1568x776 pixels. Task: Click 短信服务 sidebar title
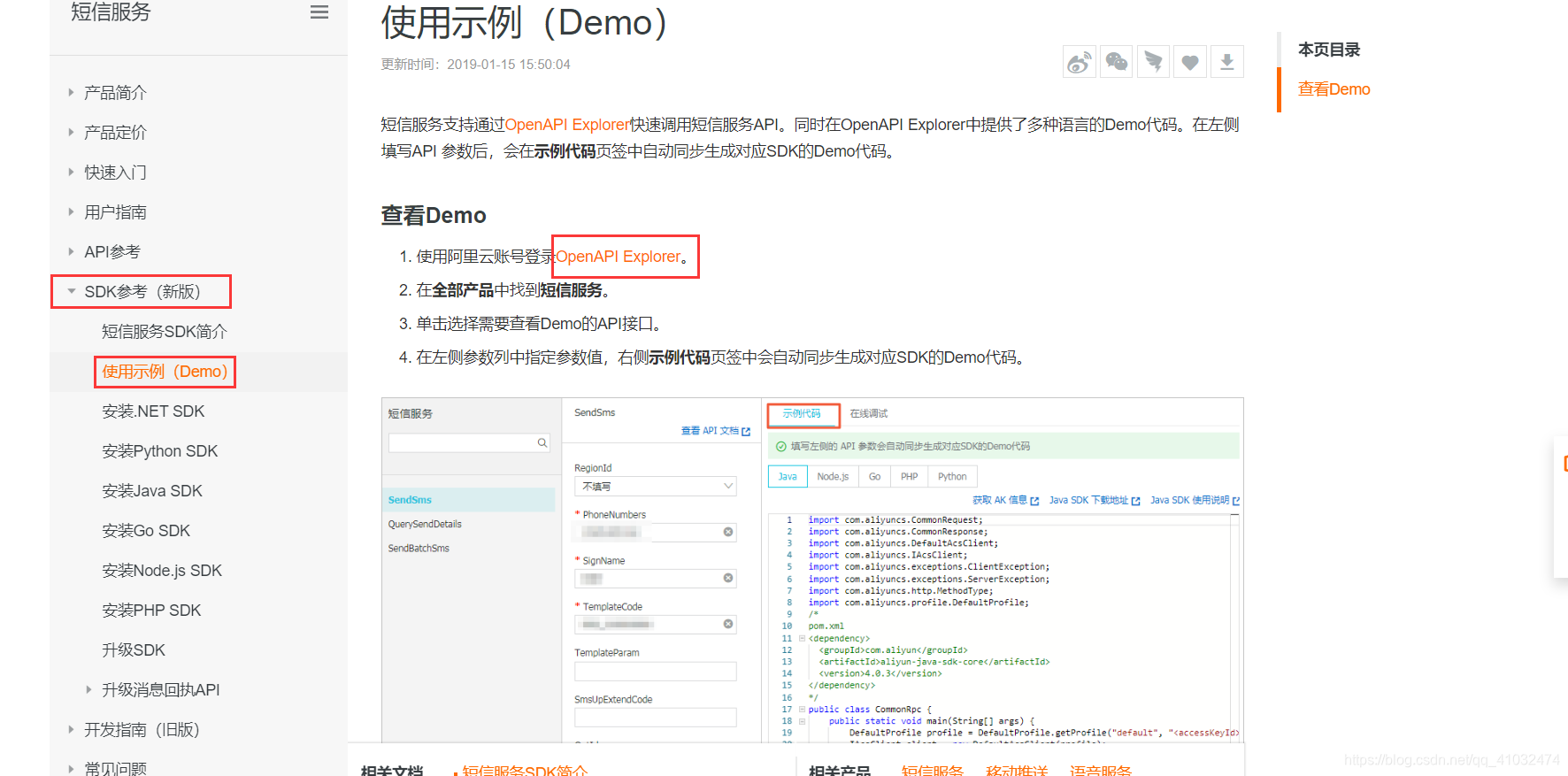pyautogui.click(x=111, y=12)
